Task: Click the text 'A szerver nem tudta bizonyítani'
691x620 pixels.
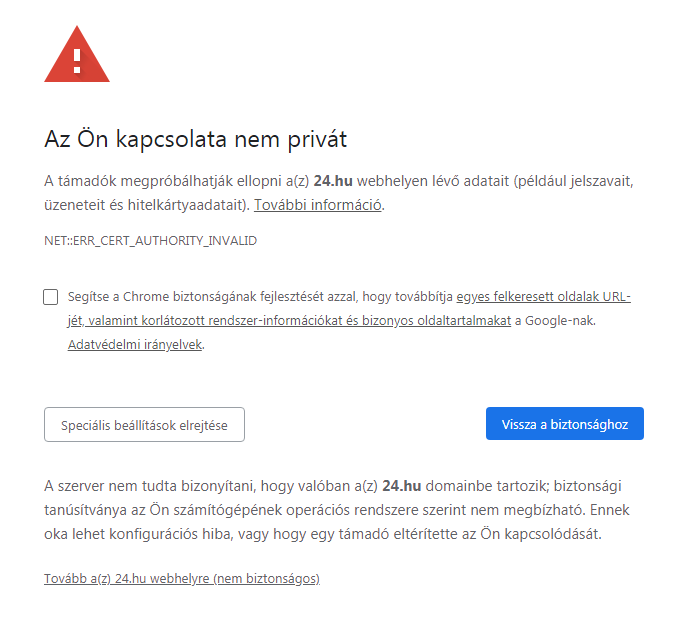Action: [150, 486]
